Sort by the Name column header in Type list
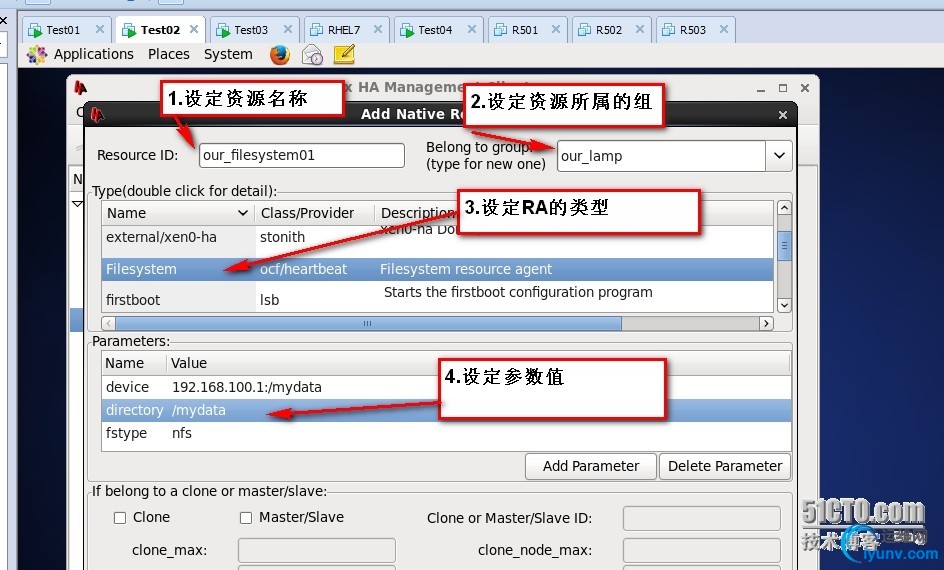944x570 pixels. (178, 213)
